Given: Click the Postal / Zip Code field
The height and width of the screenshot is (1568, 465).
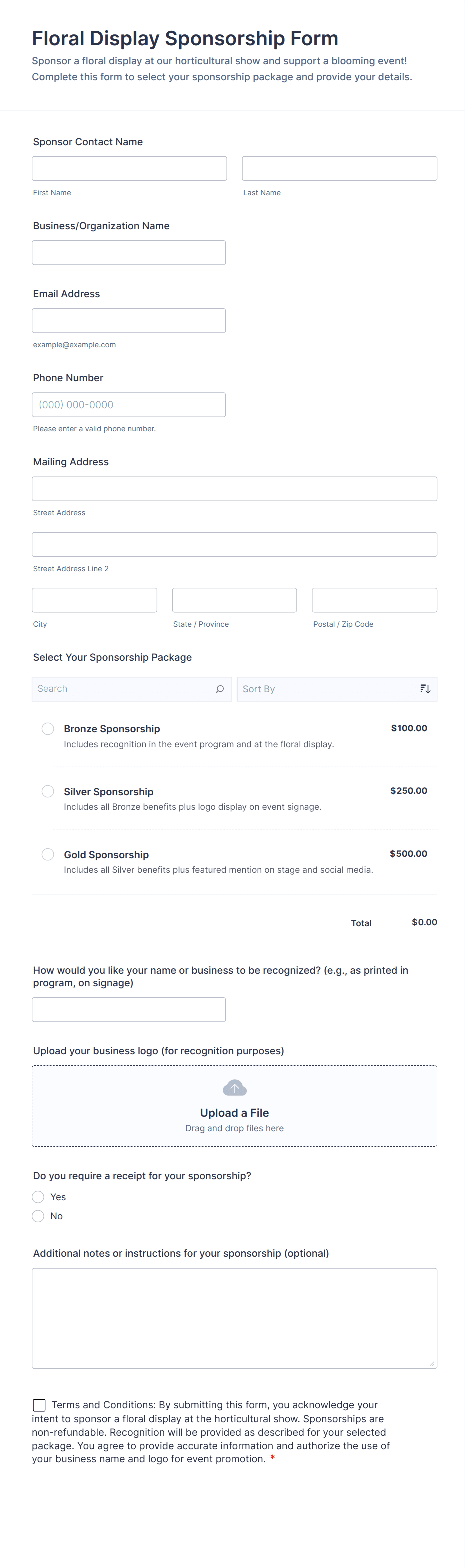Looking at the screenshot, I should [x=374, y=600].
